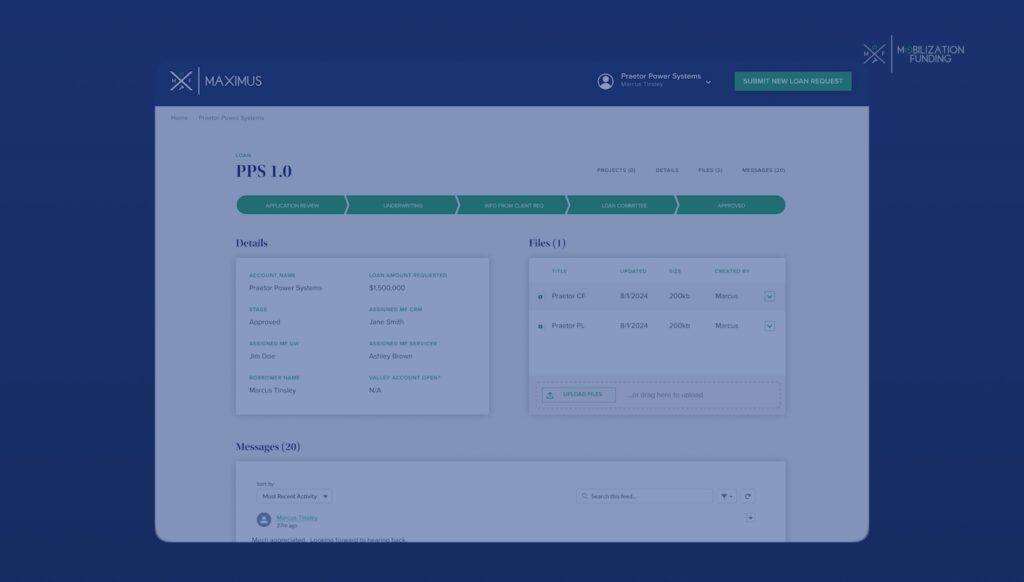
Task: Click Marcus Tinsley's message avatar
Action: (x=264, y=520)
